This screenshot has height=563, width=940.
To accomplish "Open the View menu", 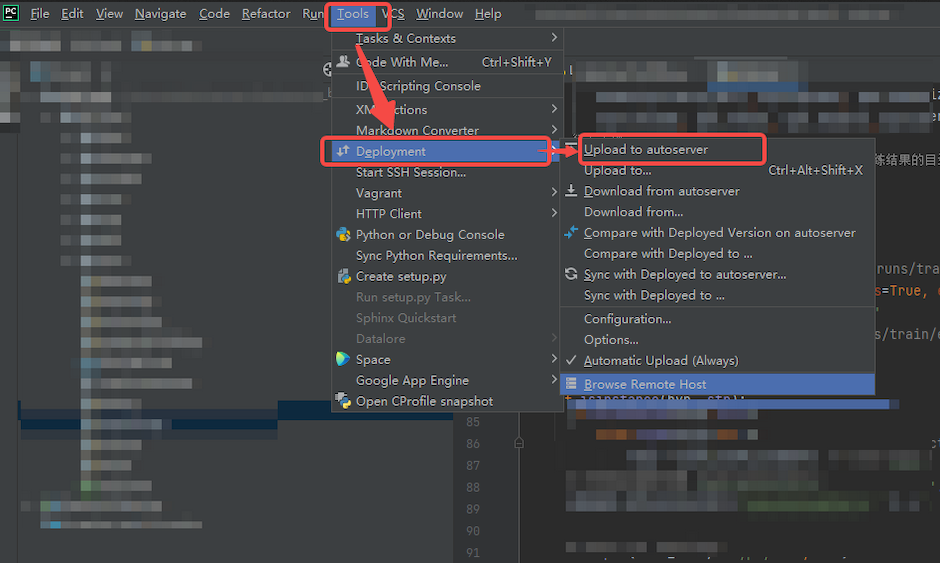I will [x=109, y=13].
